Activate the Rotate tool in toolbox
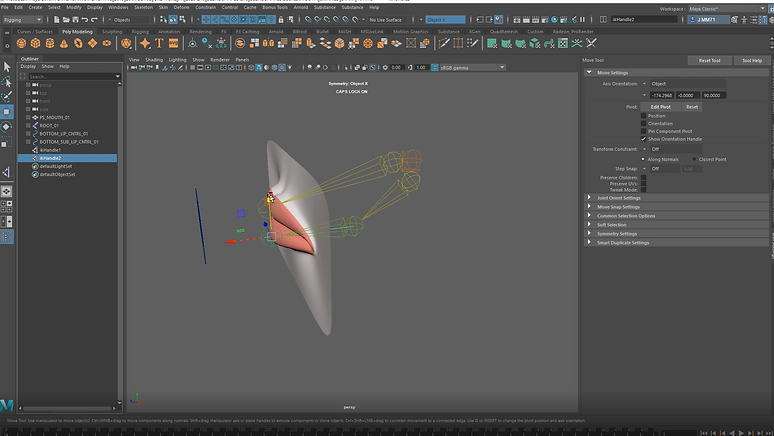Viewport: 774px width, 436px height. [7, 127]
